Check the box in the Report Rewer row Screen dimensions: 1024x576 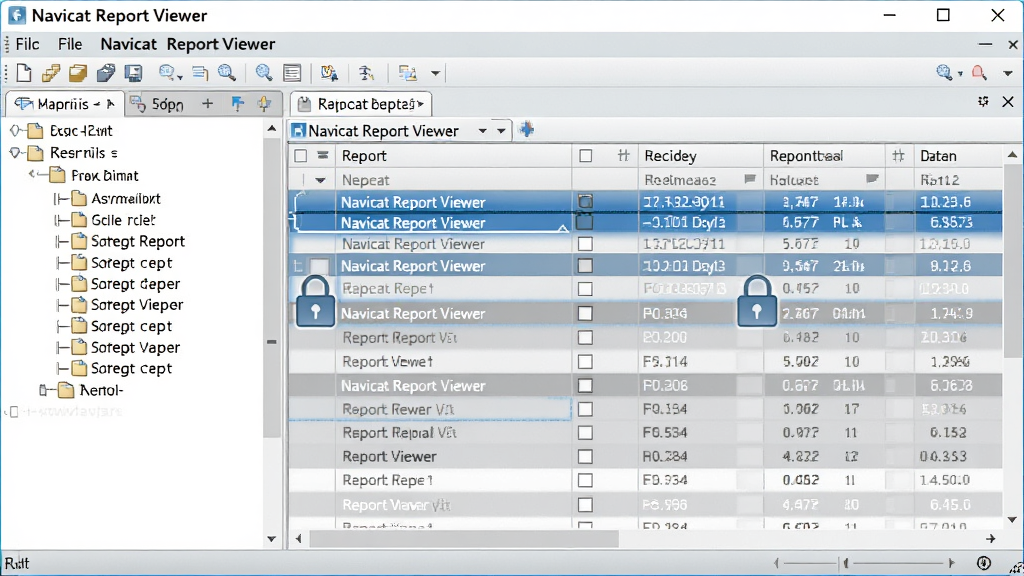click(585, 409)
